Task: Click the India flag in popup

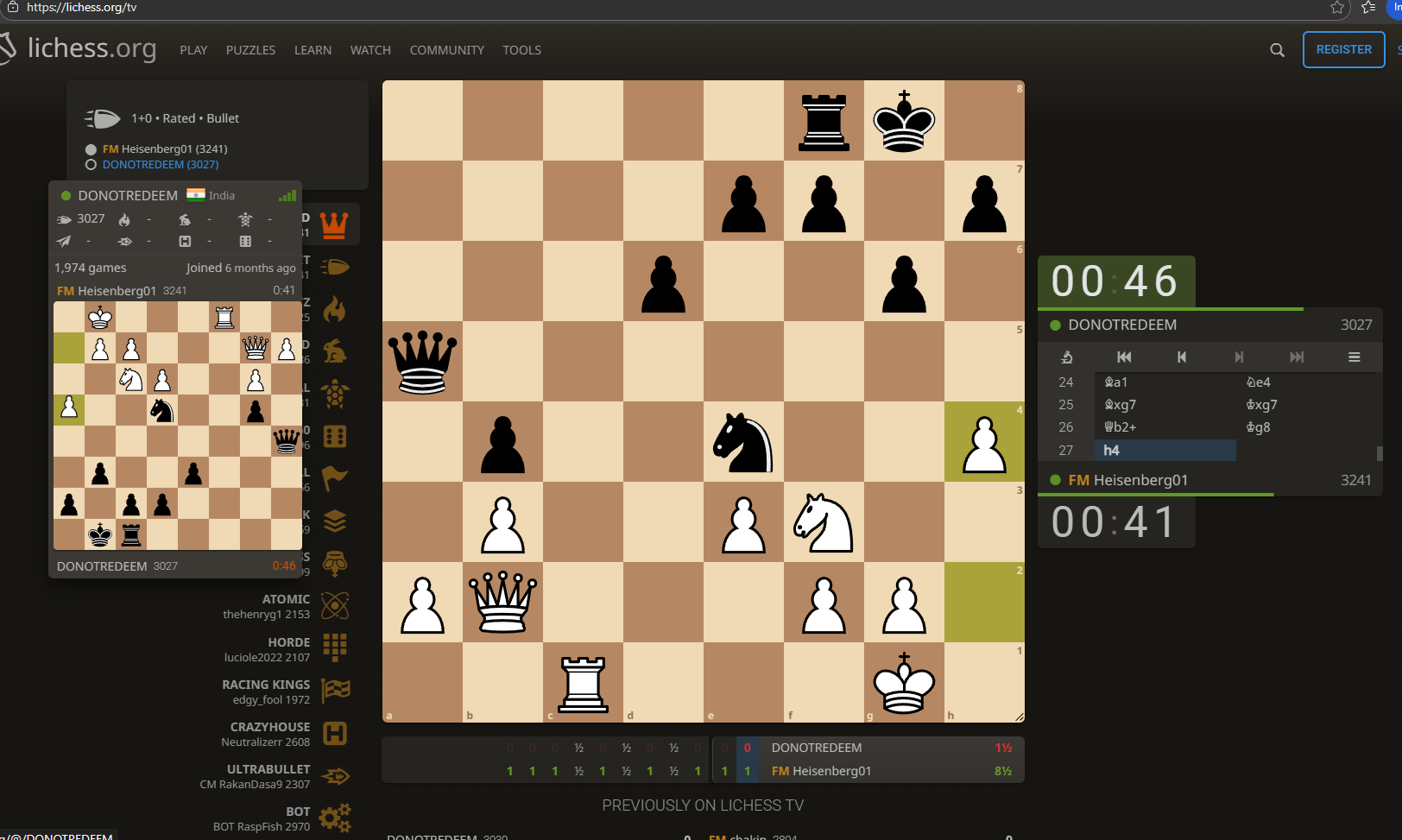Action: (196, 195)
